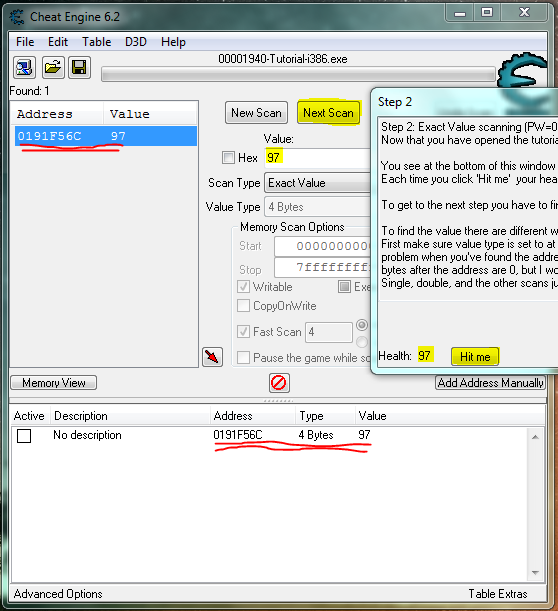Toggle the Hex checkbox
The image size is (558, 611).
point(228,157)
